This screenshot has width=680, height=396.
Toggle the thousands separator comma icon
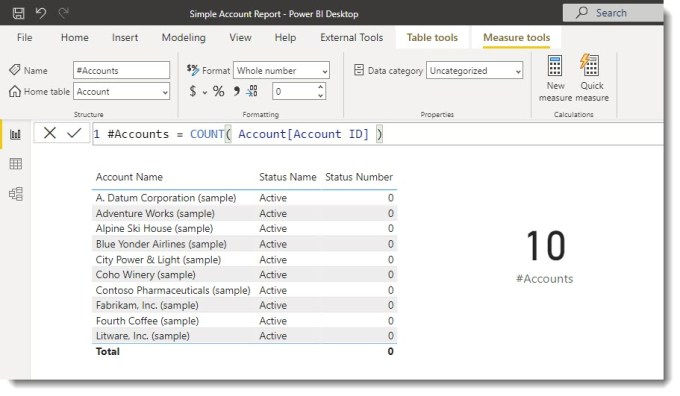[236, 91]
